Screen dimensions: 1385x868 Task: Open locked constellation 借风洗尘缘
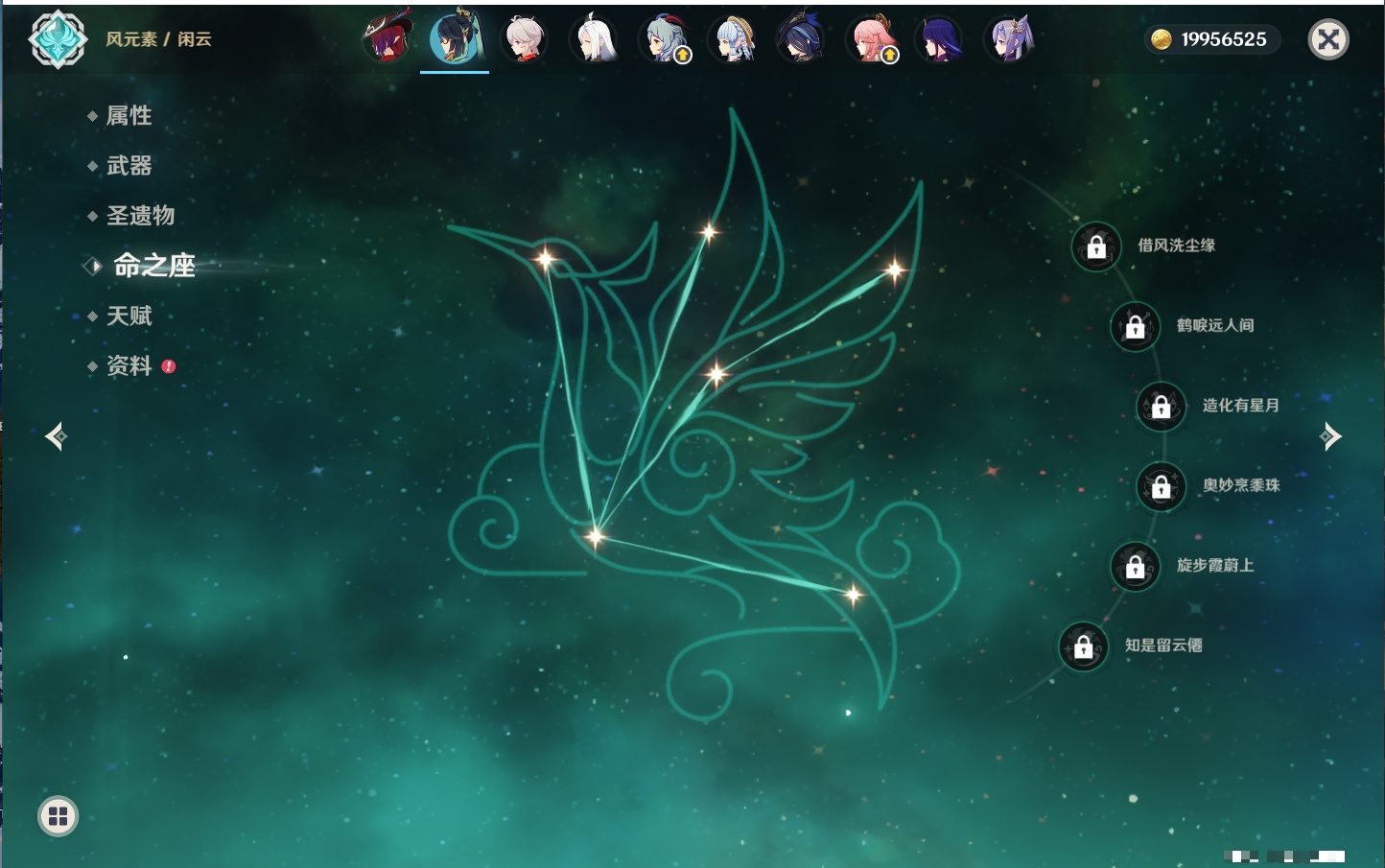click(x=1096, y=246)
